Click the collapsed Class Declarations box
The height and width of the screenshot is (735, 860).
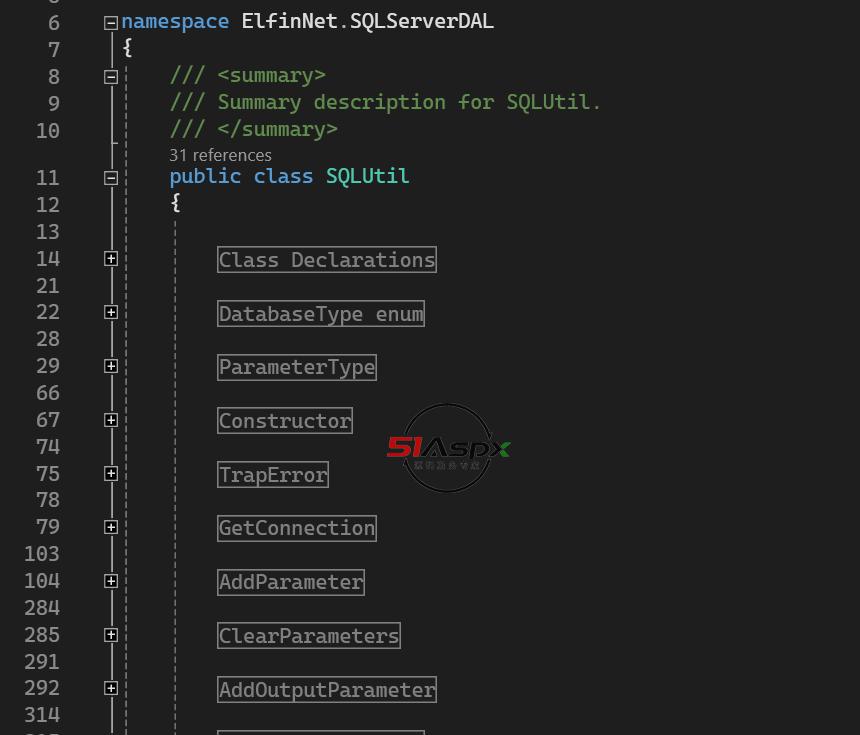point(327,260)
